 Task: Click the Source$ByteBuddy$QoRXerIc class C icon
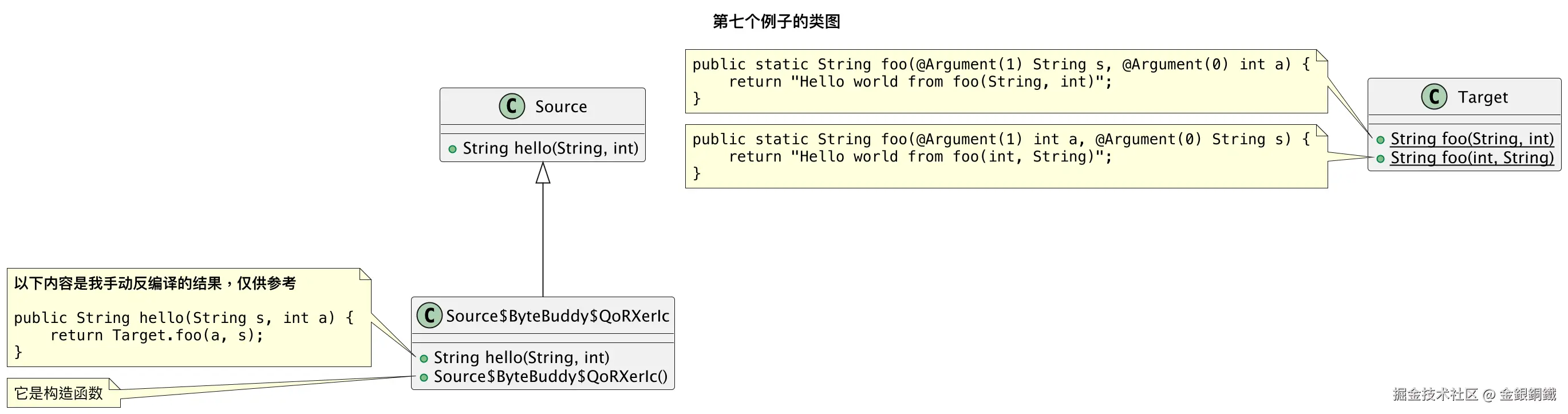point(429,316)
